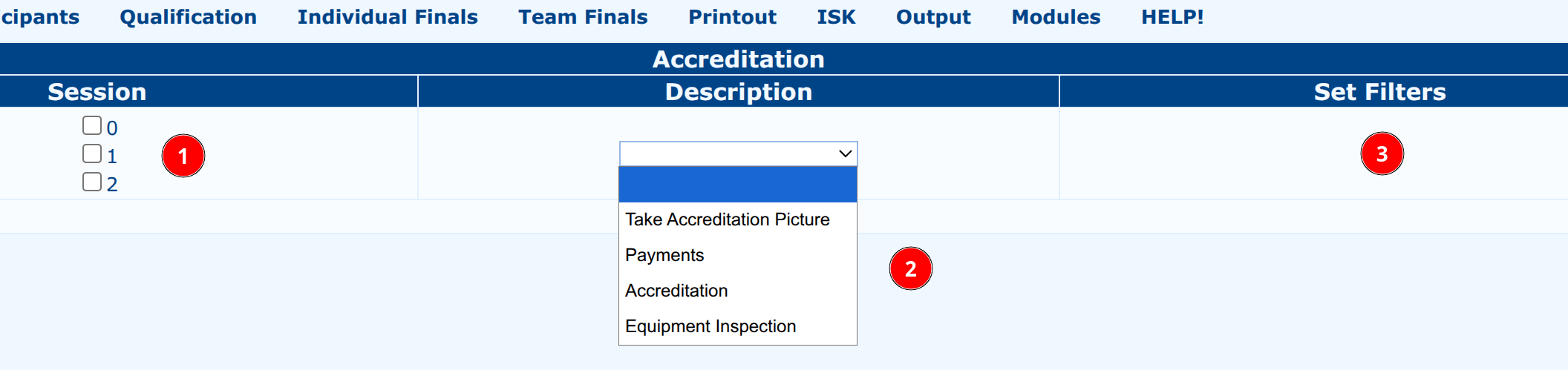Check the Session 2 checkbox
The height and width of the screenshot is (370, 1568).
coord(92,182)
